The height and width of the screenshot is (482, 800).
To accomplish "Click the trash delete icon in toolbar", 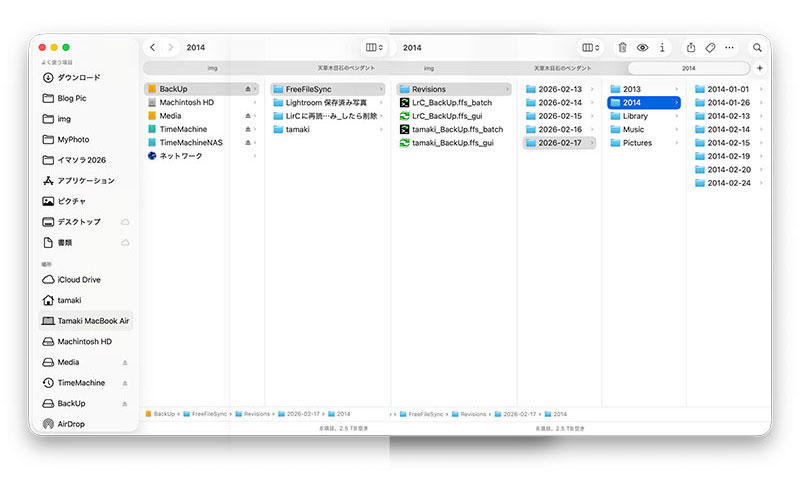I will [x=622, y=47].
